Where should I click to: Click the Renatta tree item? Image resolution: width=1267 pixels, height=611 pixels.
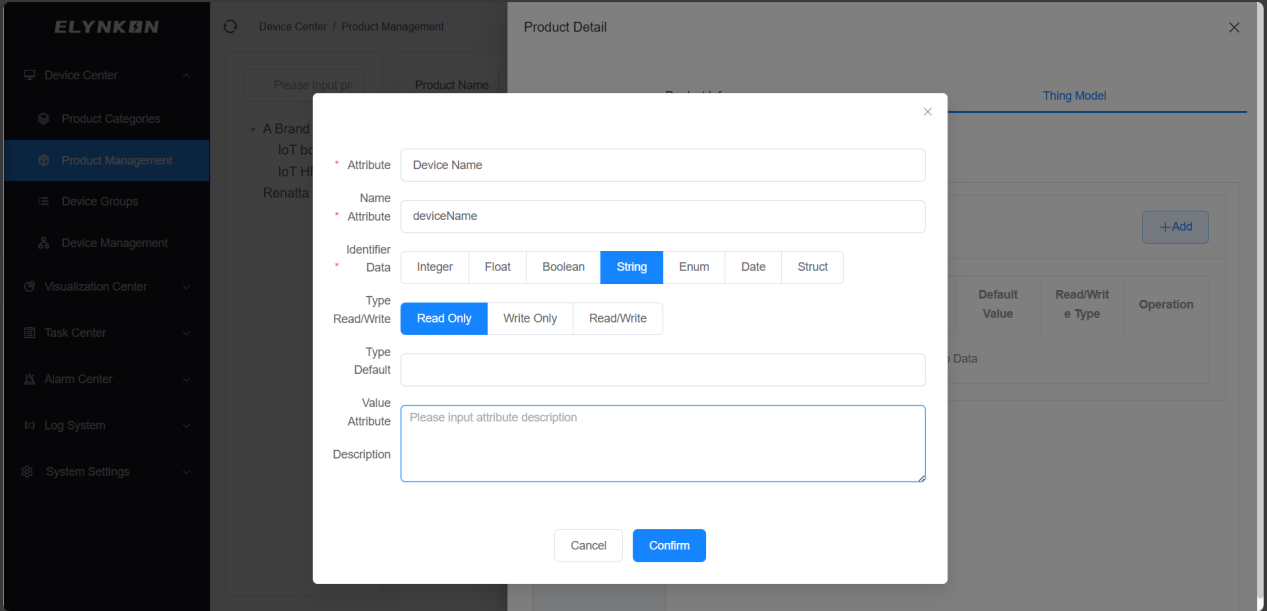(287, 192)
